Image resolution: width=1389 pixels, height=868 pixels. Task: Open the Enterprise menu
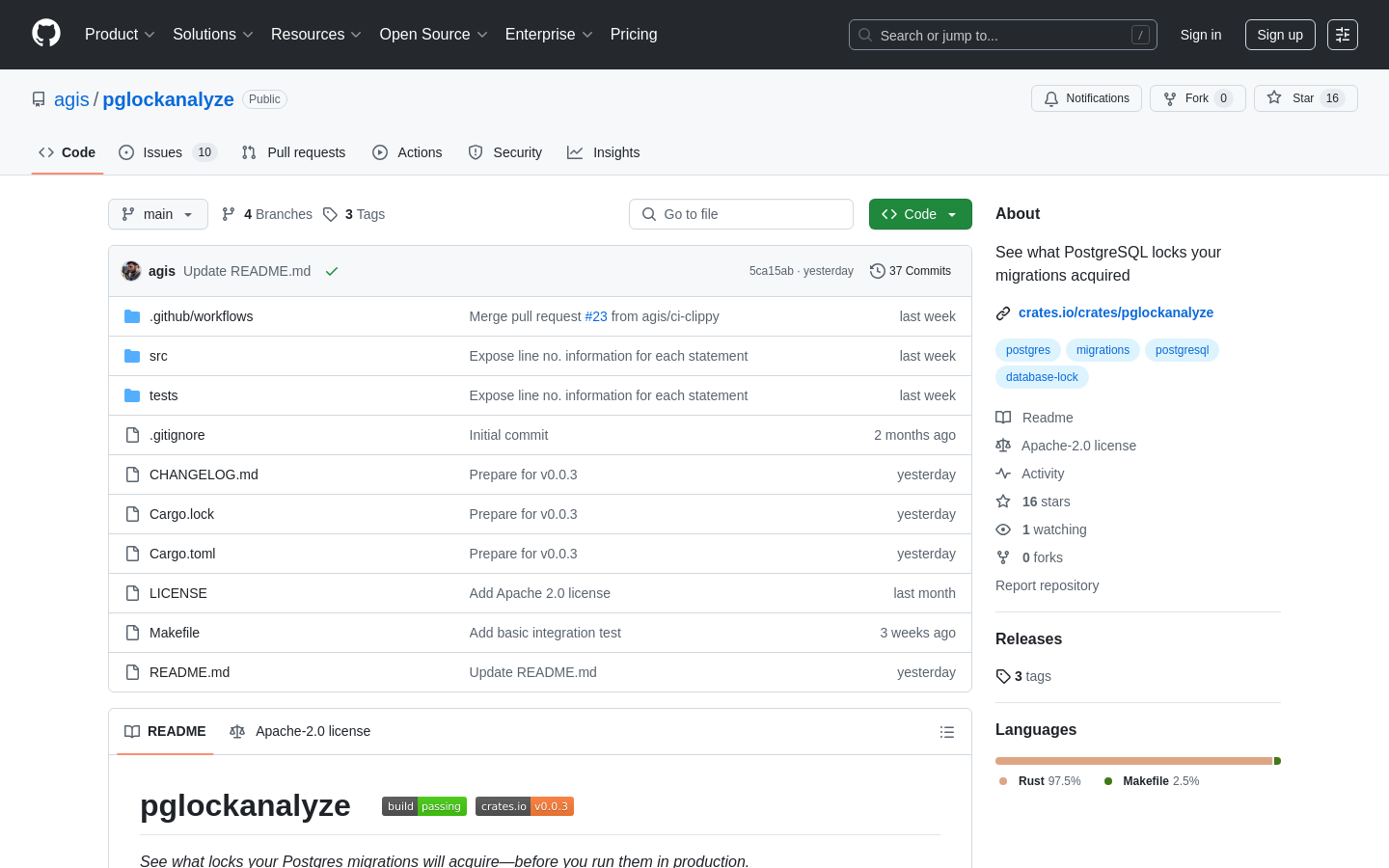549,35
